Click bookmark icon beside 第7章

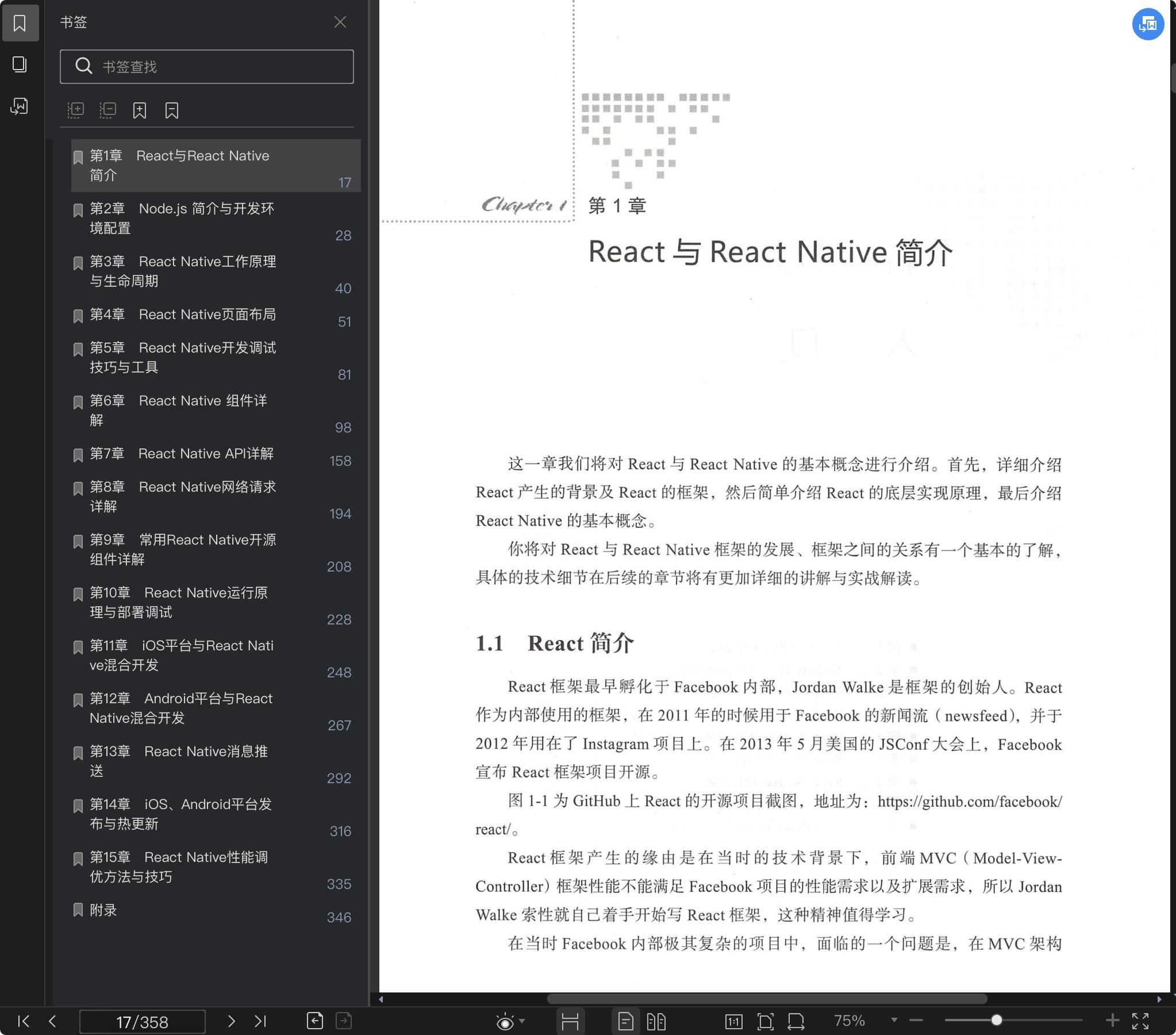[78, 455]
